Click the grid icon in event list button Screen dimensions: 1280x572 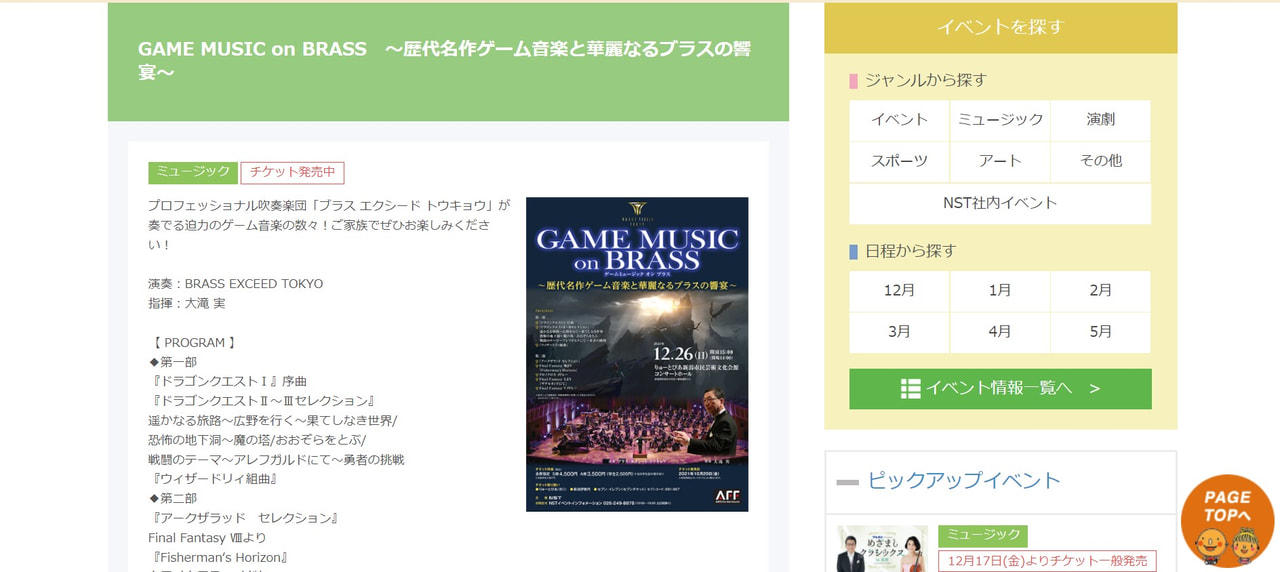click(x=910, y=389)
